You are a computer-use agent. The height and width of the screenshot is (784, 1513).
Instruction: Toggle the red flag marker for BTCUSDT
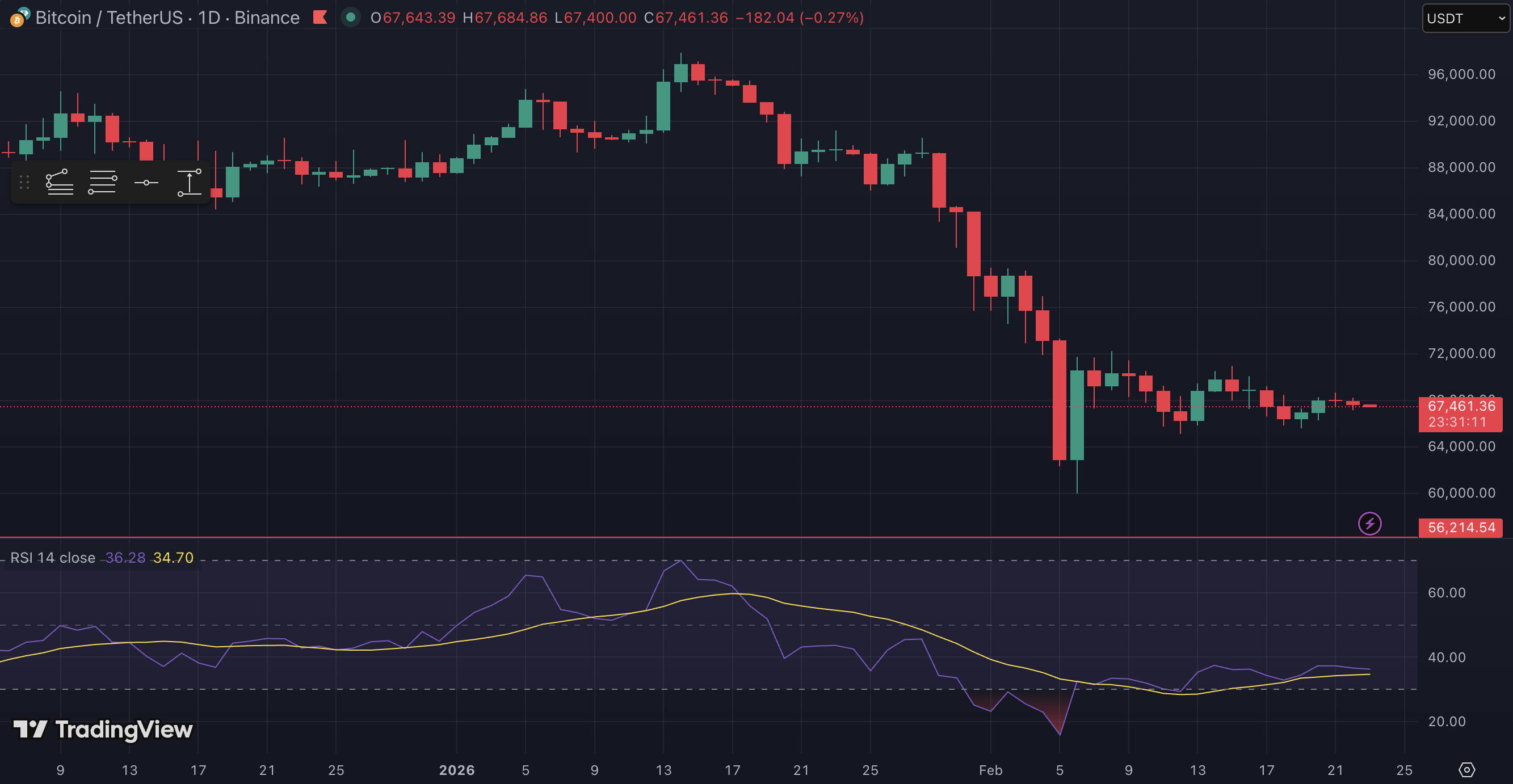[x=320, y=18]
